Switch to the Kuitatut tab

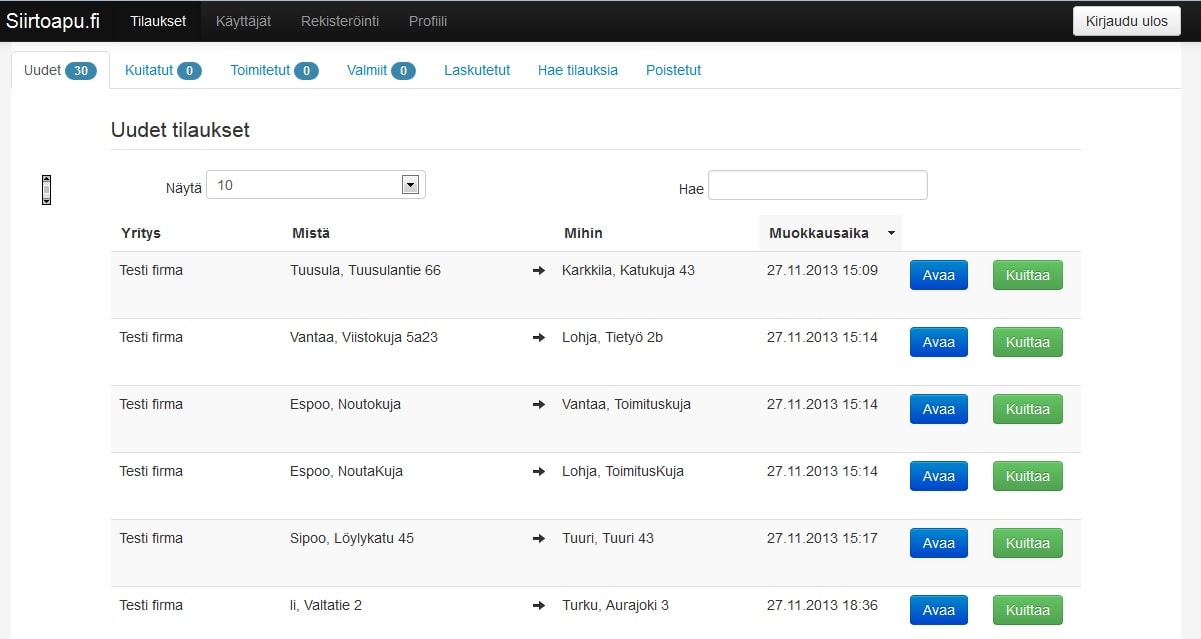pyautogui.click(x=163, y=70)
